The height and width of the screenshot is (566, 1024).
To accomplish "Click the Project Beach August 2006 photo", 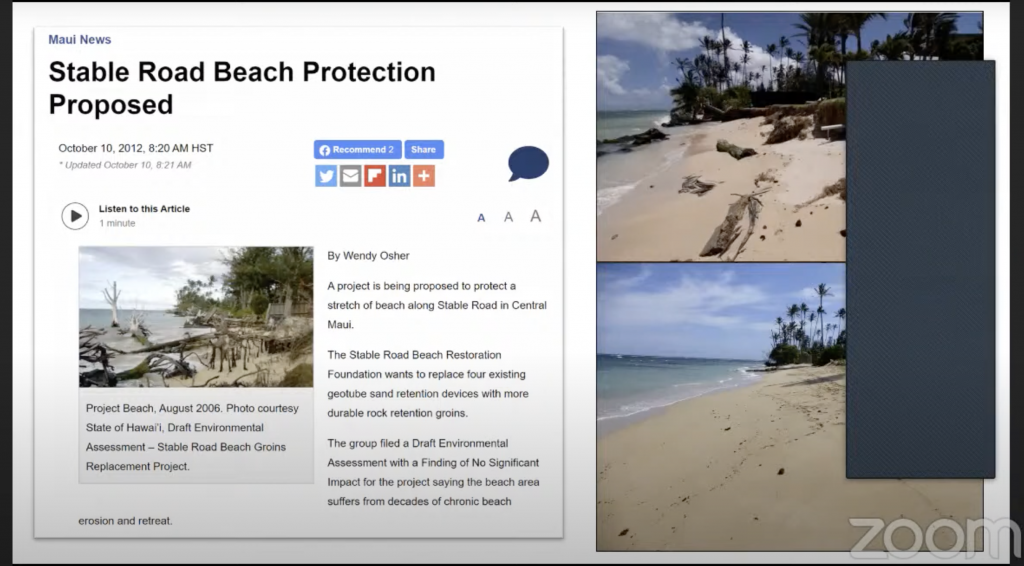I will [x=196, y=317].
